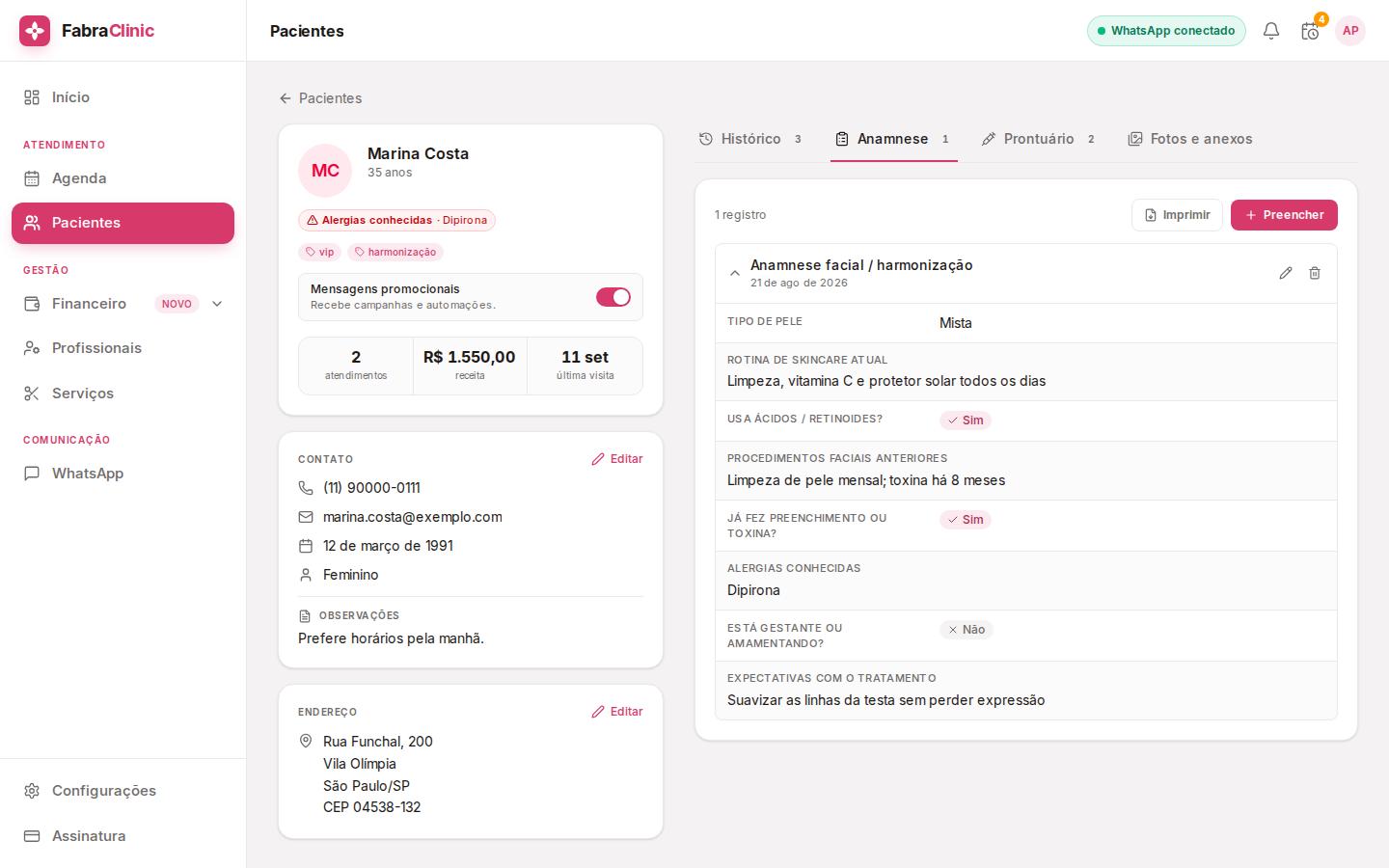1389x868 pixels.
Task: Click the map pin icon beside Rua Funchal
Action: [x=306, y=741]
